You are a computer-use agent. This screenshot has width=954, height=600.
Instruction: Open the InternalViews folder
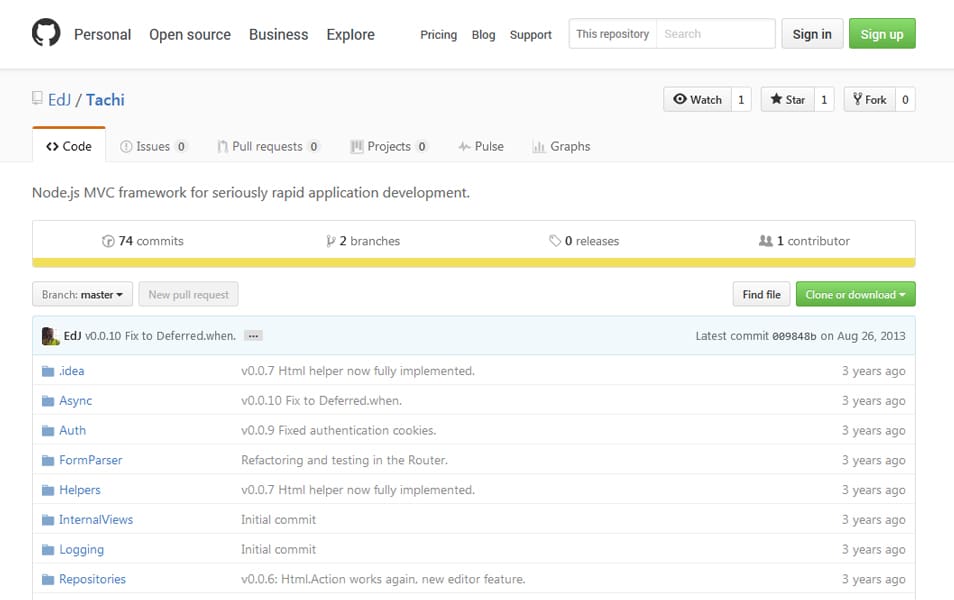(x=96, y=520)
